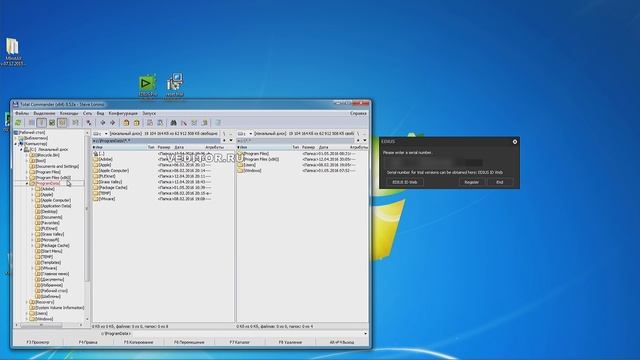Select Grass Valley folder in left file panel
The image size is (640, 360).
pyautogui.click(x=110, y=182)
